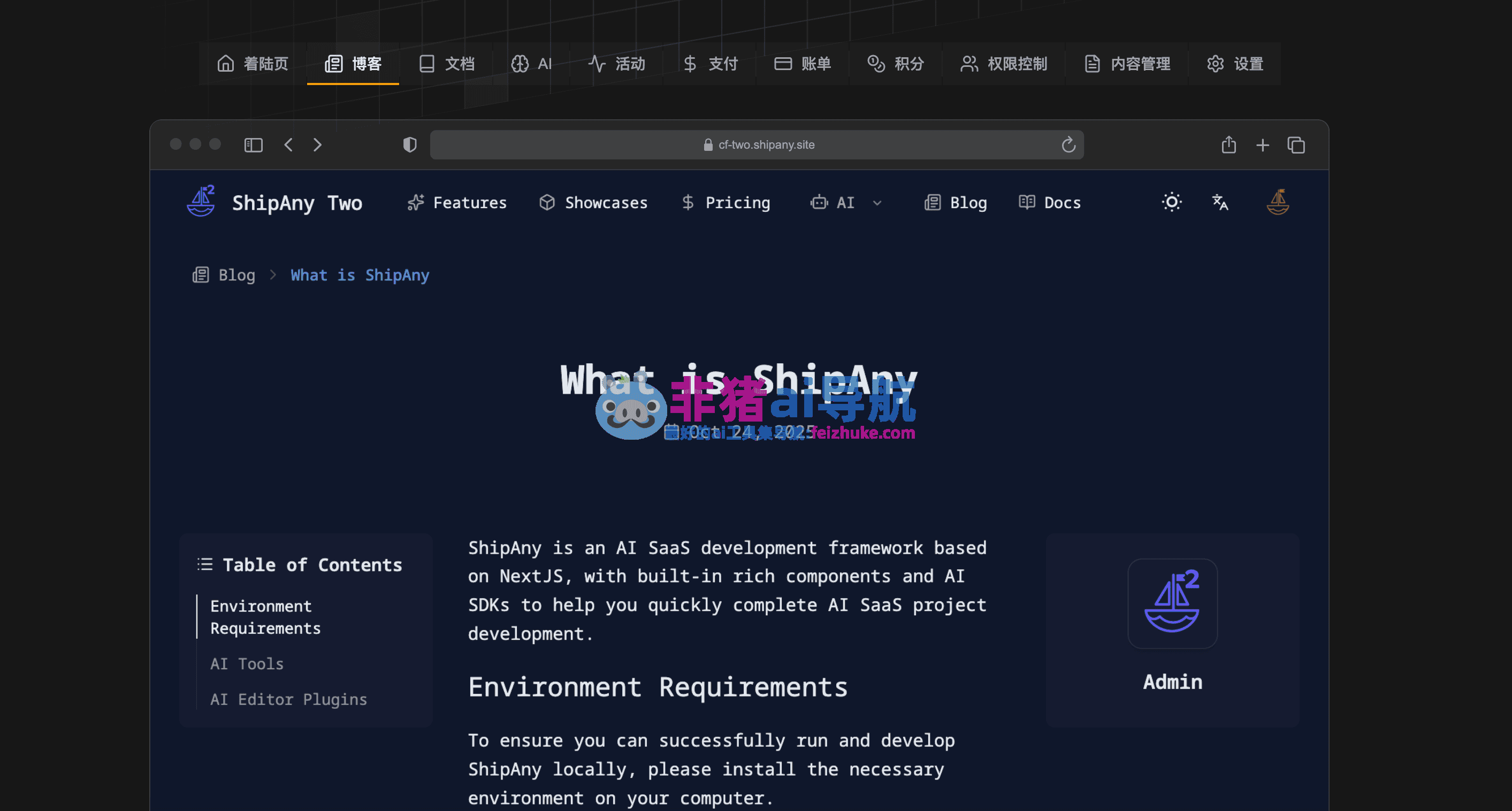Screen dimensions: 1512x811
Task: Toggle the light/dark theme sun icon
Action: (1172, 202)
